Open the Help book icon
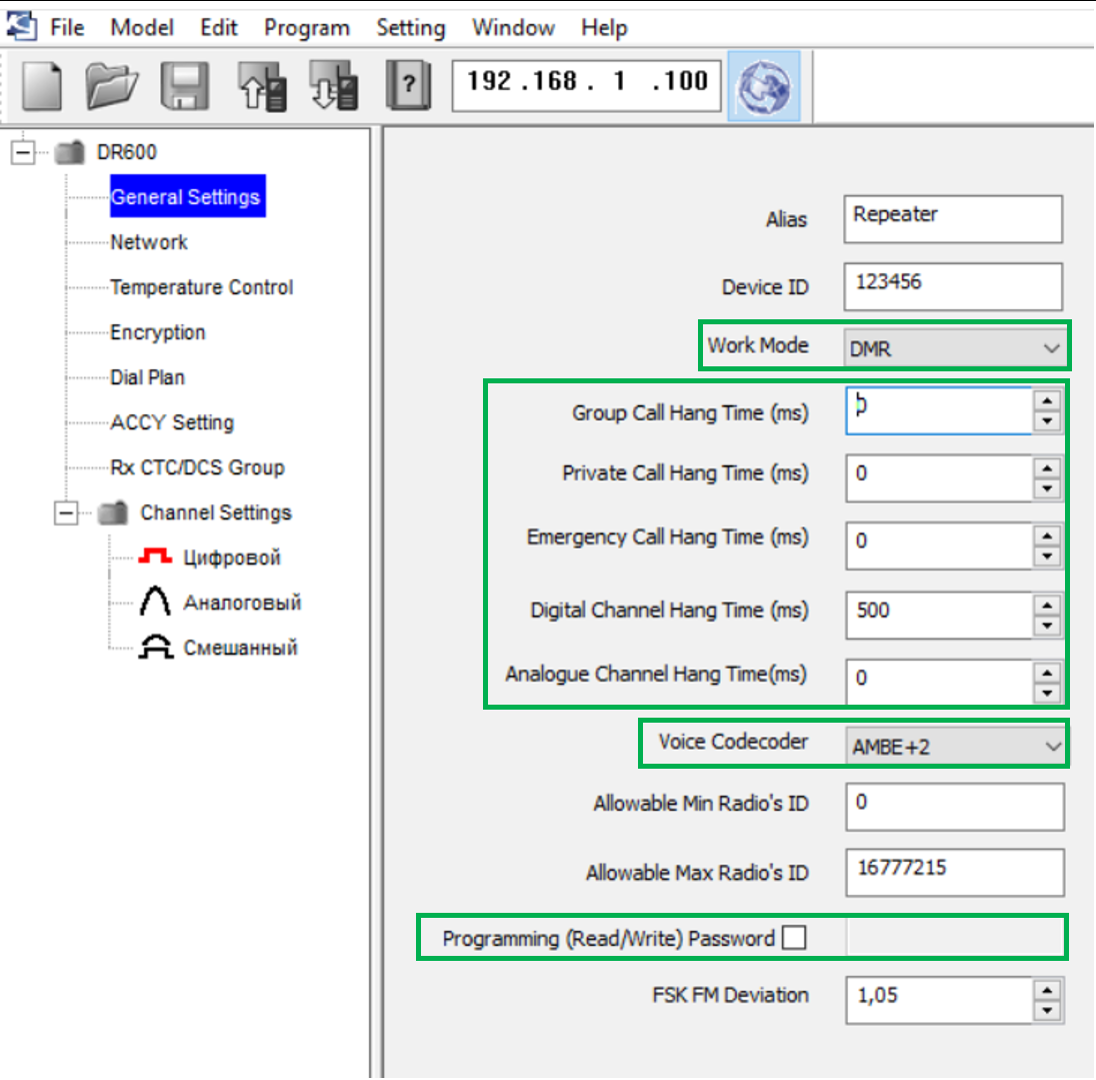Image resolution: width=1096 pixels, height=1080 pixels. click(408, 85)
